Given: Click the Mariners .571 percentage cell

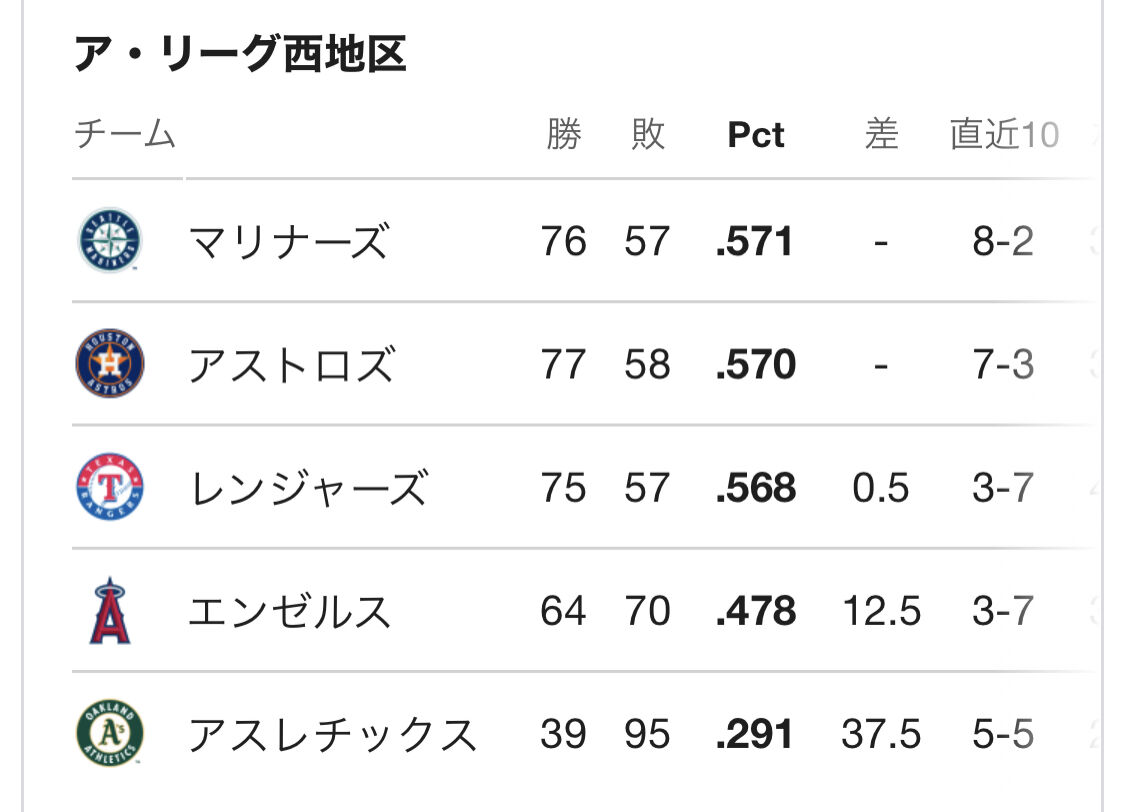Looking at the screenshot, I should [755, 241].
